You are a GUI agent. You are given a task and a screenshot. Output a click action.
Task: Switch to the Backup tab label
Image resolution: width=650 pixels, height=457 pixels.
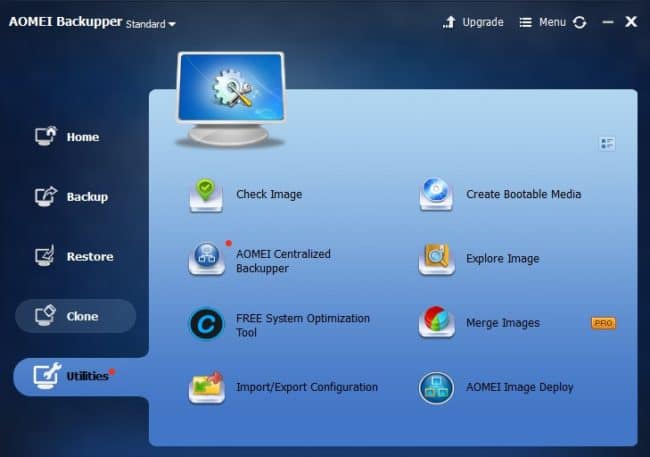tap(87, 197)
